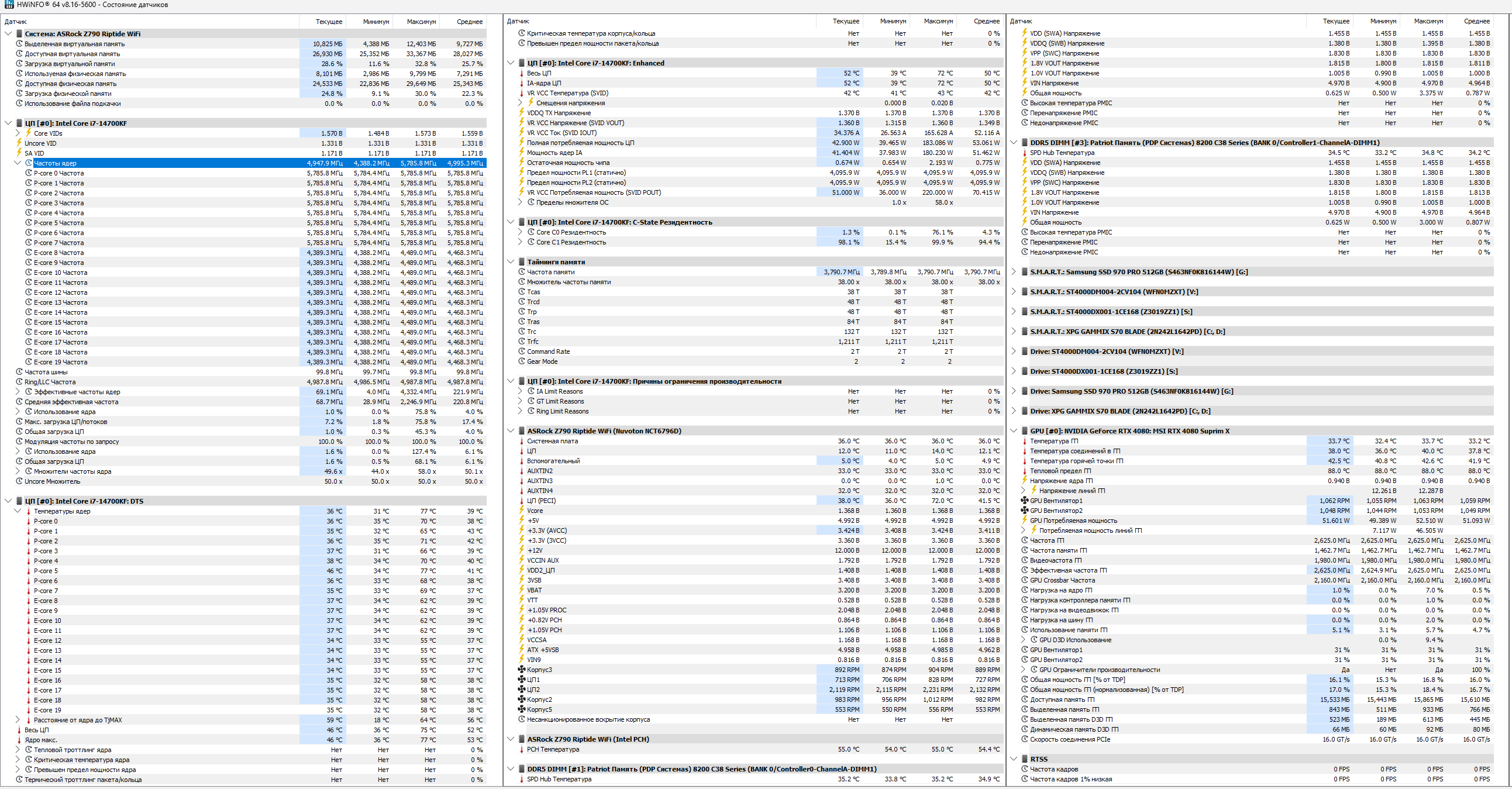Click the HWiNFO app icon in title bar
Image resolution: width=1512 pixels, height=789 pixels.
(x=9, y=5)
